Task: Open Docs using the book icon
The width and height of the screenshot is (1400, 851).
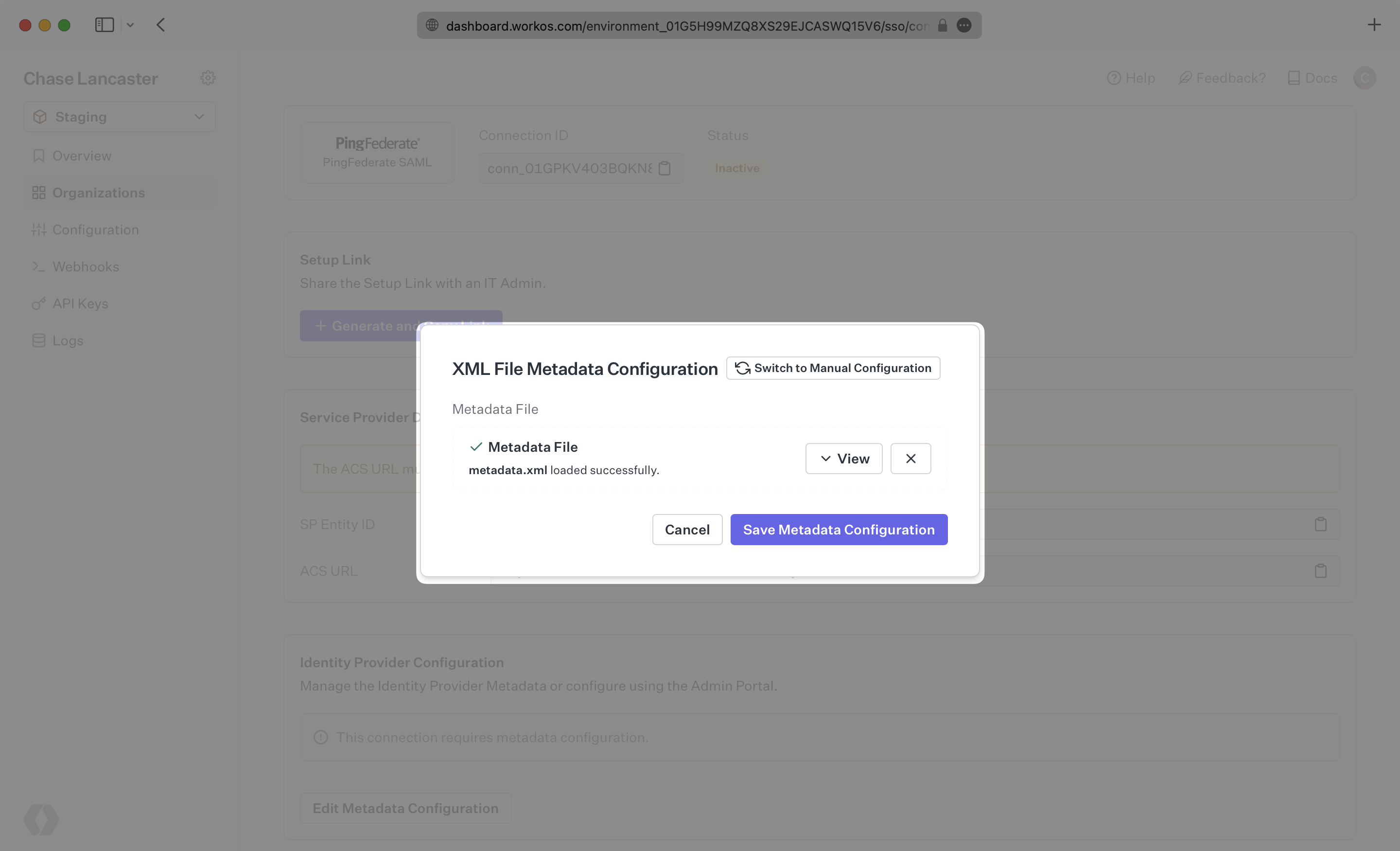Action: coord(1295,78)
